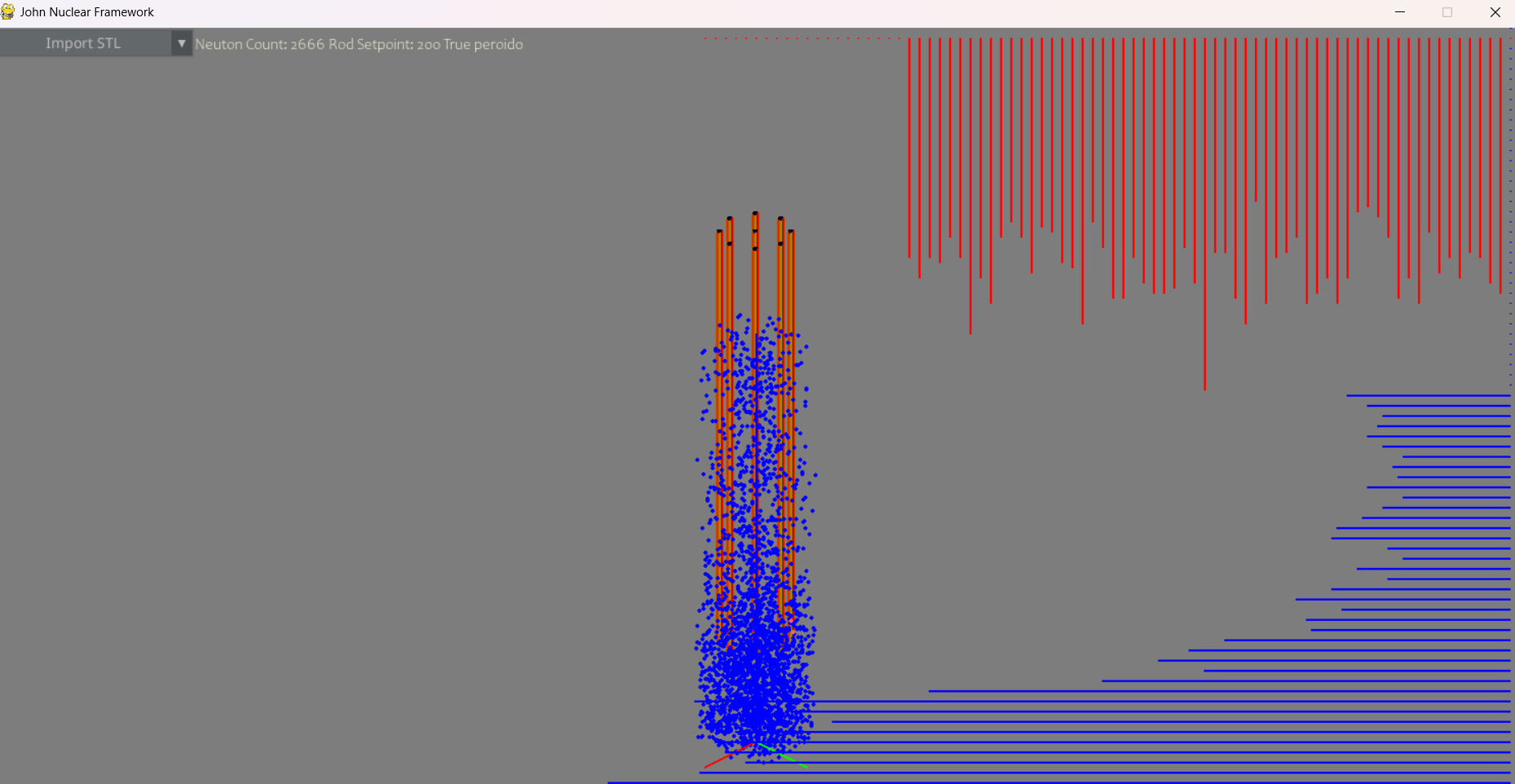Click the leftmost red vertical graph bar

909,147
